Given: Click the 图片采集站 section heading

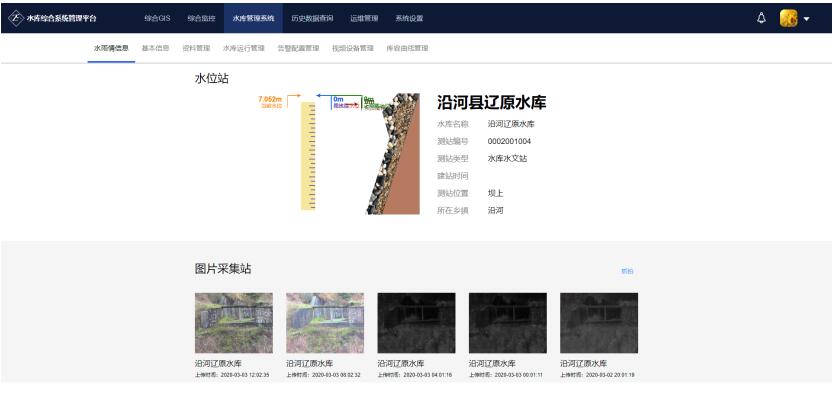Looking at the screenshot, I should (223, 269).
